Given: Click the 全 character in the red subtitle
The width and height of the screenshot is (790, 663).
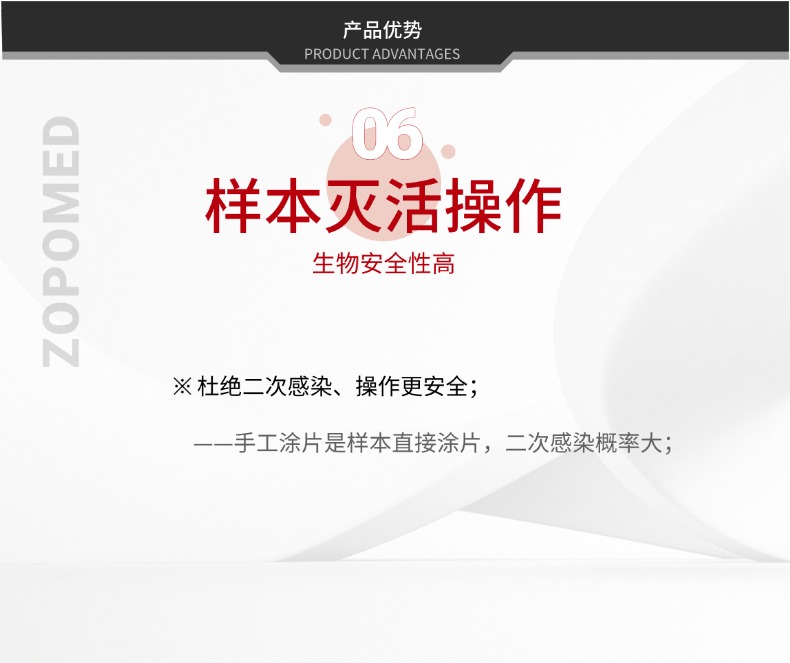Looking at the screenshot, I should point(395,265).
